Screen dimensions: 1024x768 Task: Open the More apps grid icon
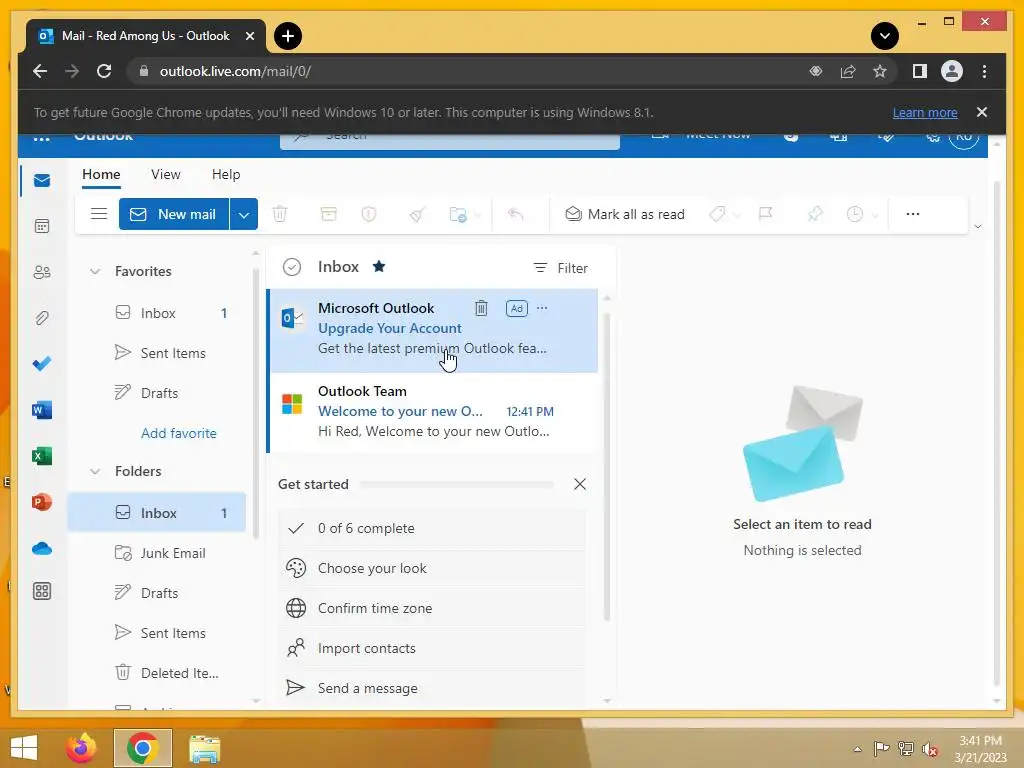42,592
